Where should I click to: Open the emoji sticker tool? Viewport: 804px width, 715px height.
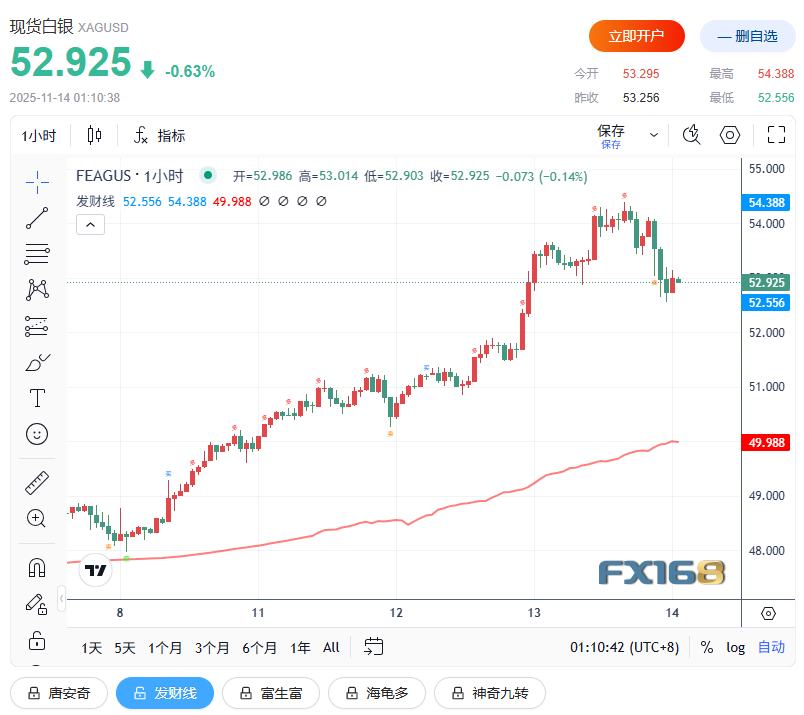[x=37, y=434]
